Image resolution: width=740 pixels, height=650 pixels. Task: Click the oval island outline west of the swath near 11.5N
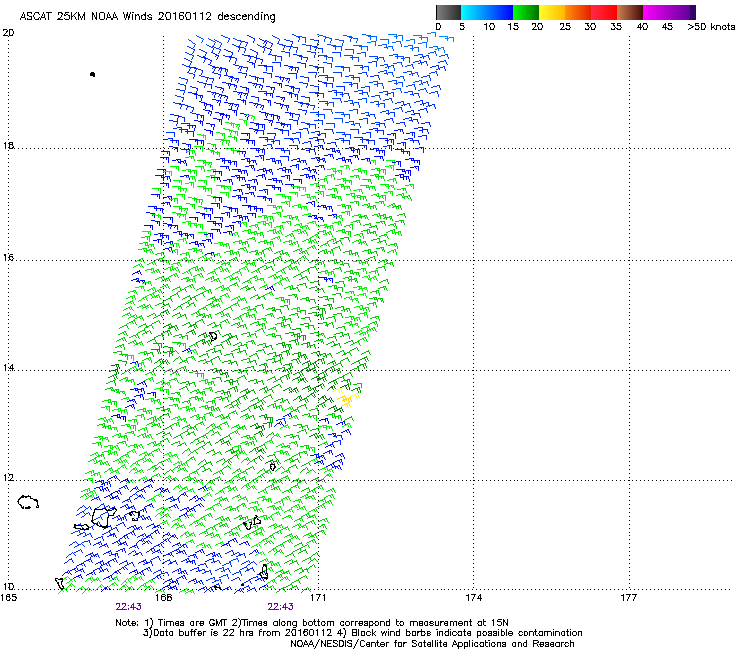(x=28, y=502)
